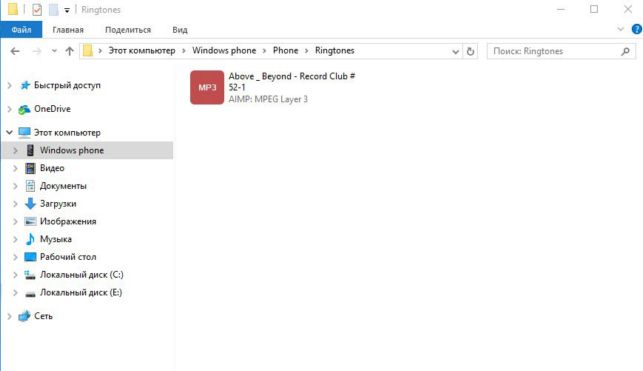Open the Поделиться ribbon tab
Image resolution: width=643 pixels, height=371 pixels.
point(128,30)
